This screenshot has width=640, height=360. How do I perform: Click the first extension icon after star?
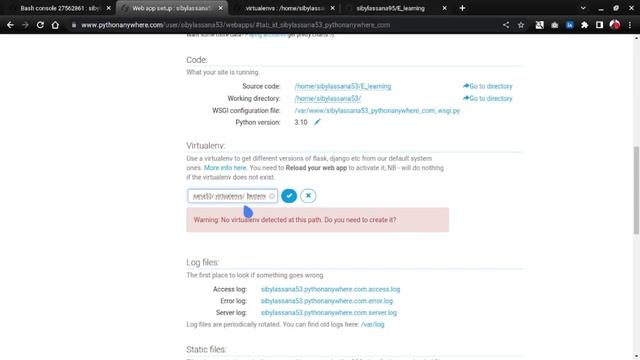click(x=539, y=25)
